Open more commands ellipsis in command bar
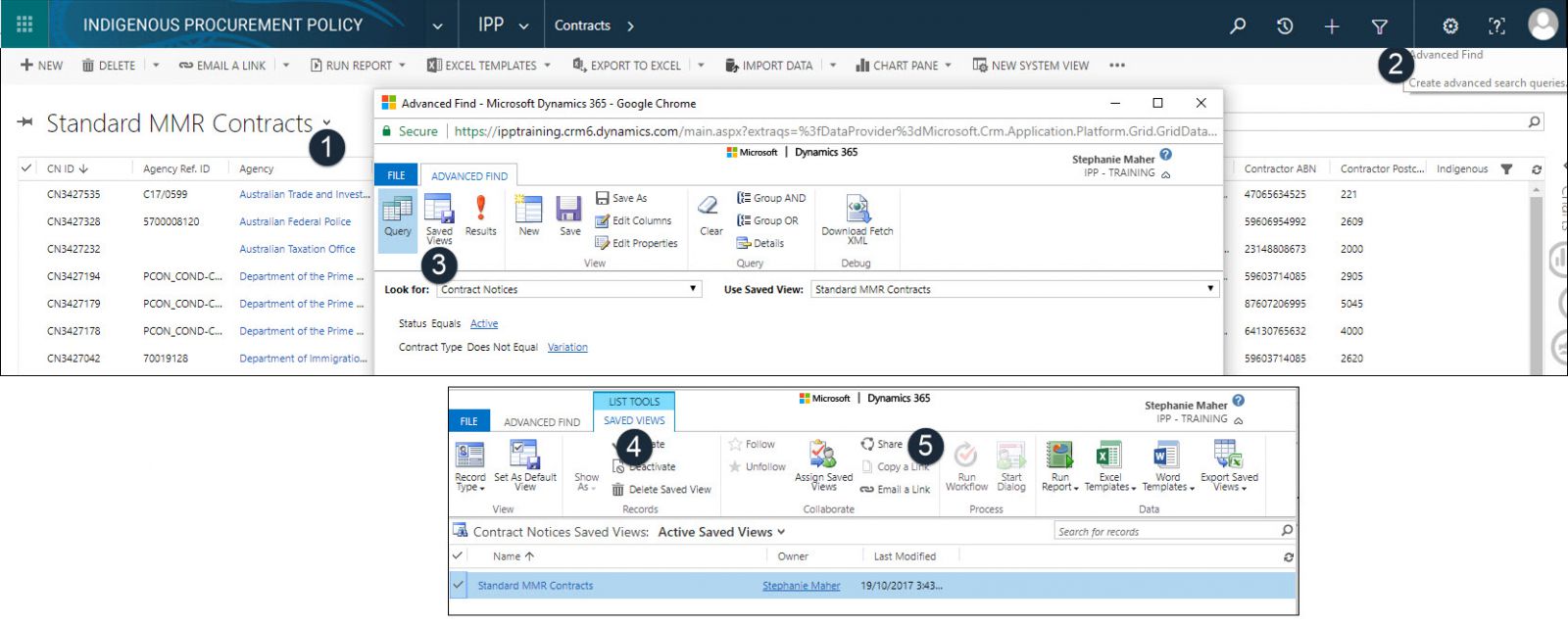1568x626 pixels. coord(1117,66)
